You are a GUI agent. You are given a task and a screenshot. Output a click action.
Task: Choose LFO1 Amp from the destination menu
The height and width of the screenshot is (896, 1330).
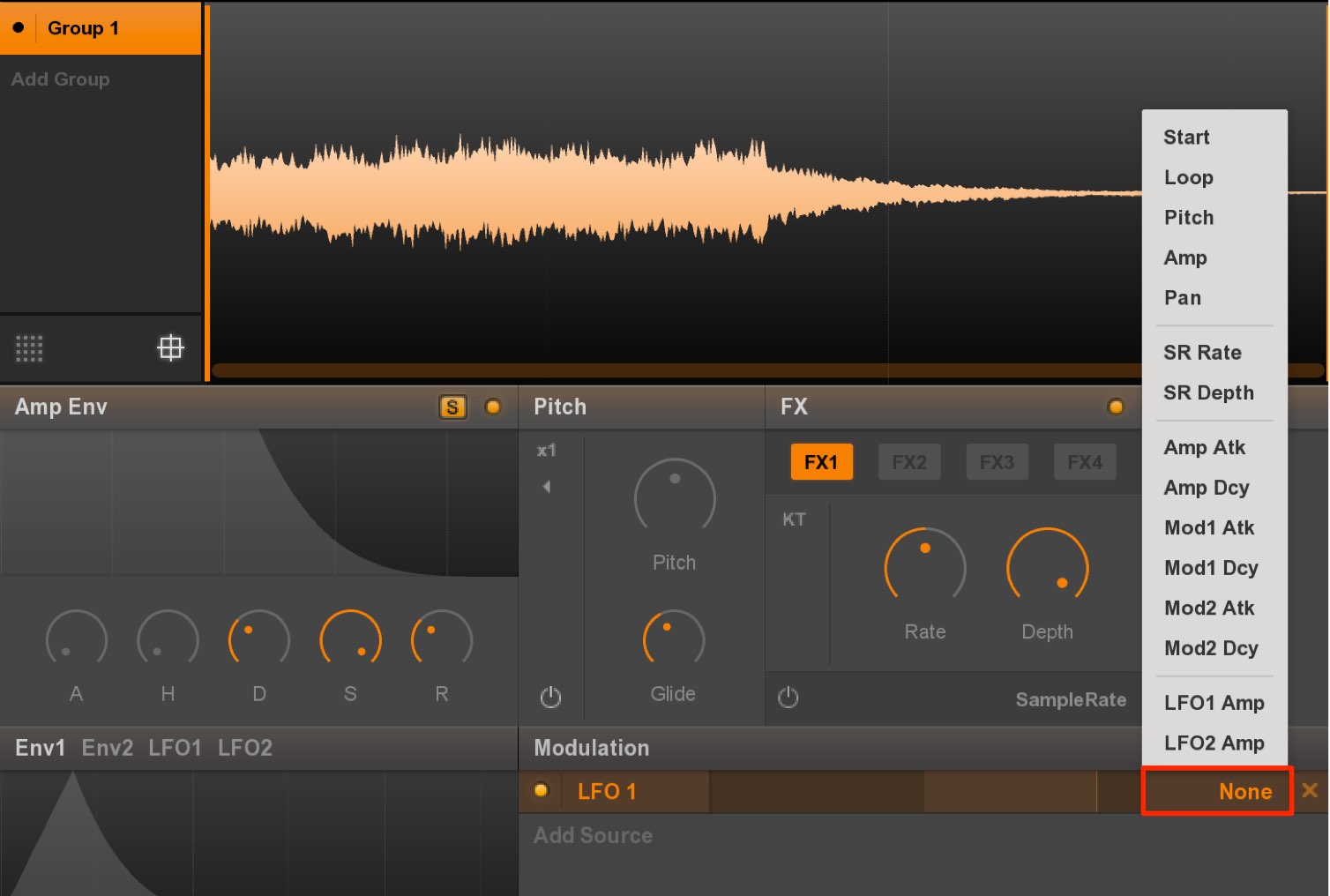1214,703
